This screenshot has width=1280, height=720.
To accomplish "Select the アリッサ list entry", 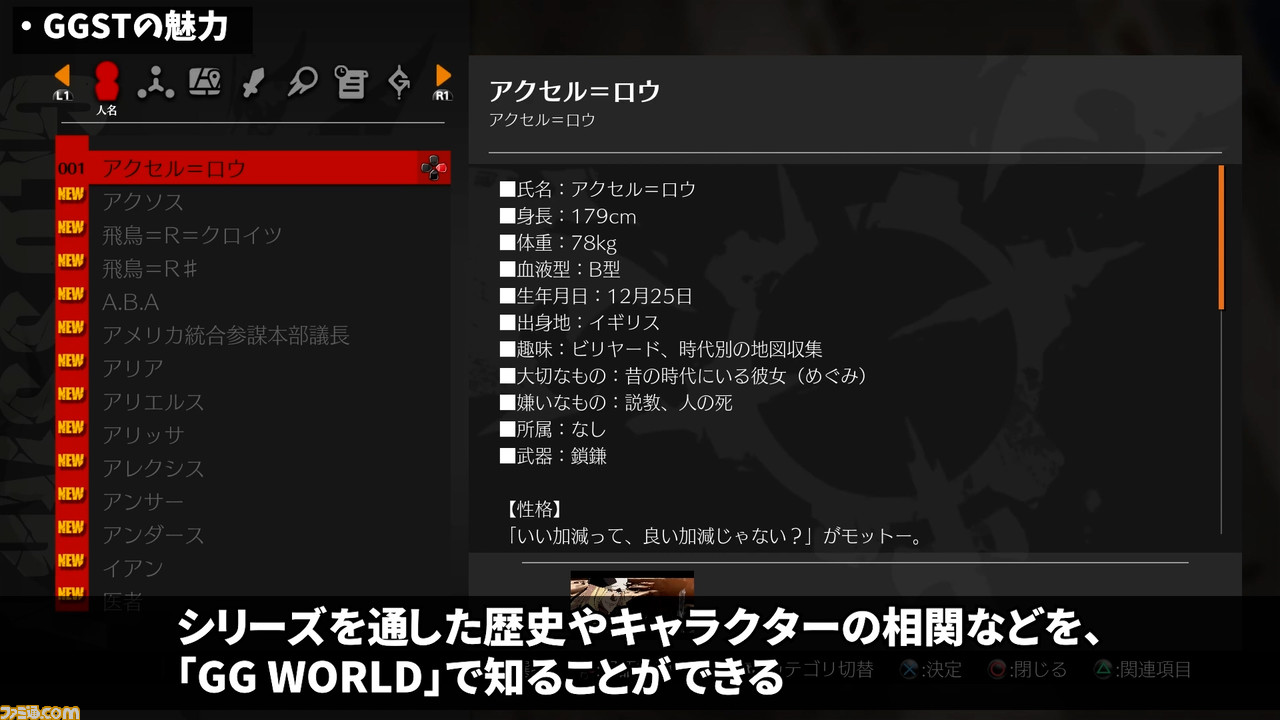I will 143,435.
